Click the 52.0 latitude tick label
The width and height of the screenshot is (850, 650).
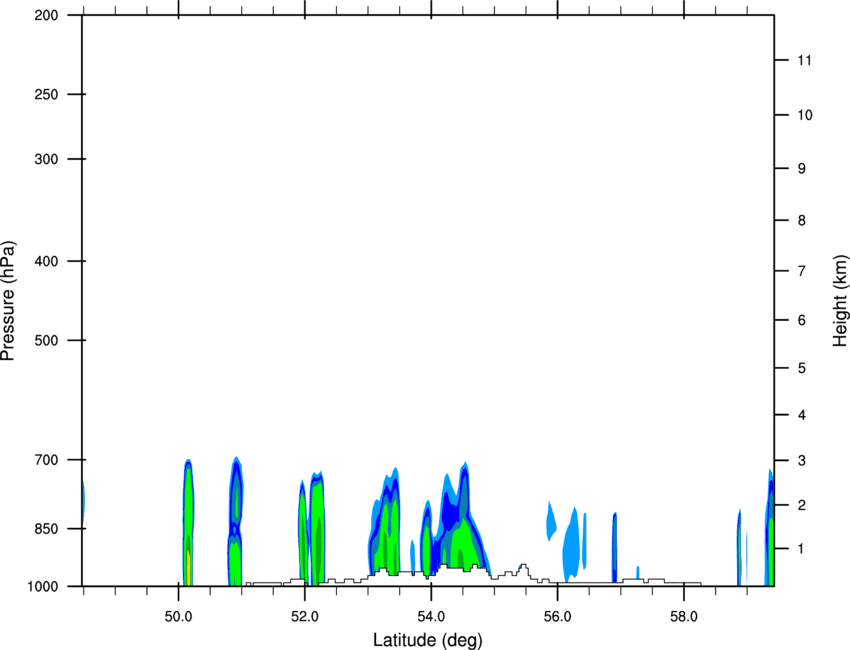305,616
